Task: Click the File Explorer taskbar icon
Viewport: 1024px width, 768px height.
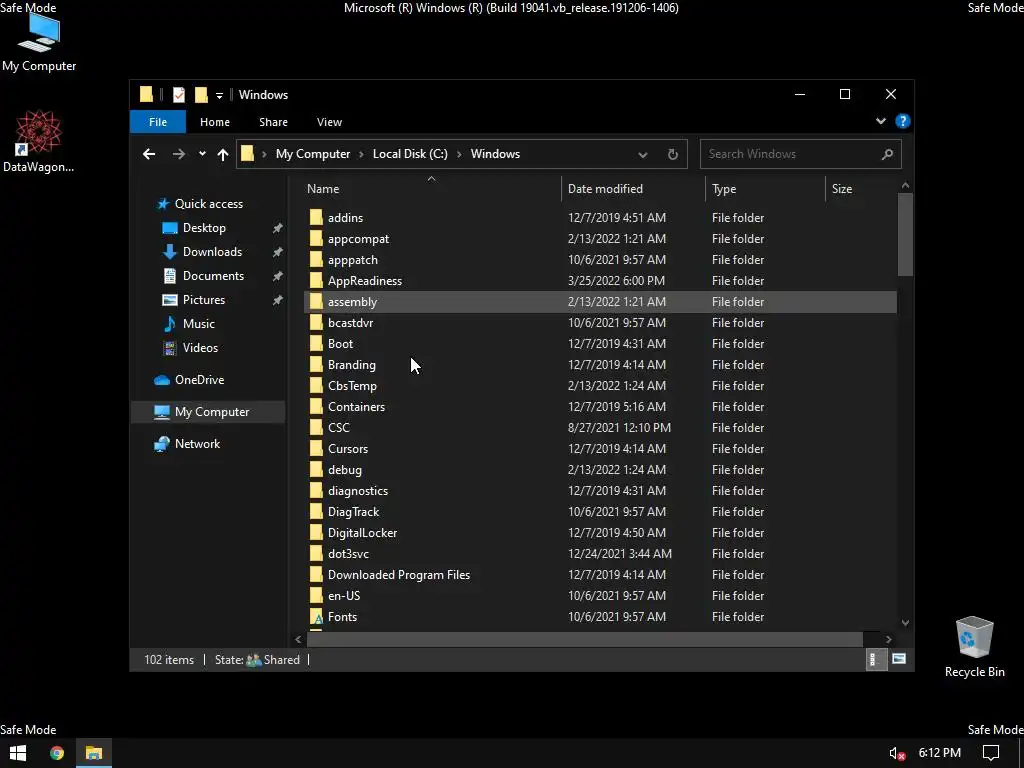Action: [94, 753]
